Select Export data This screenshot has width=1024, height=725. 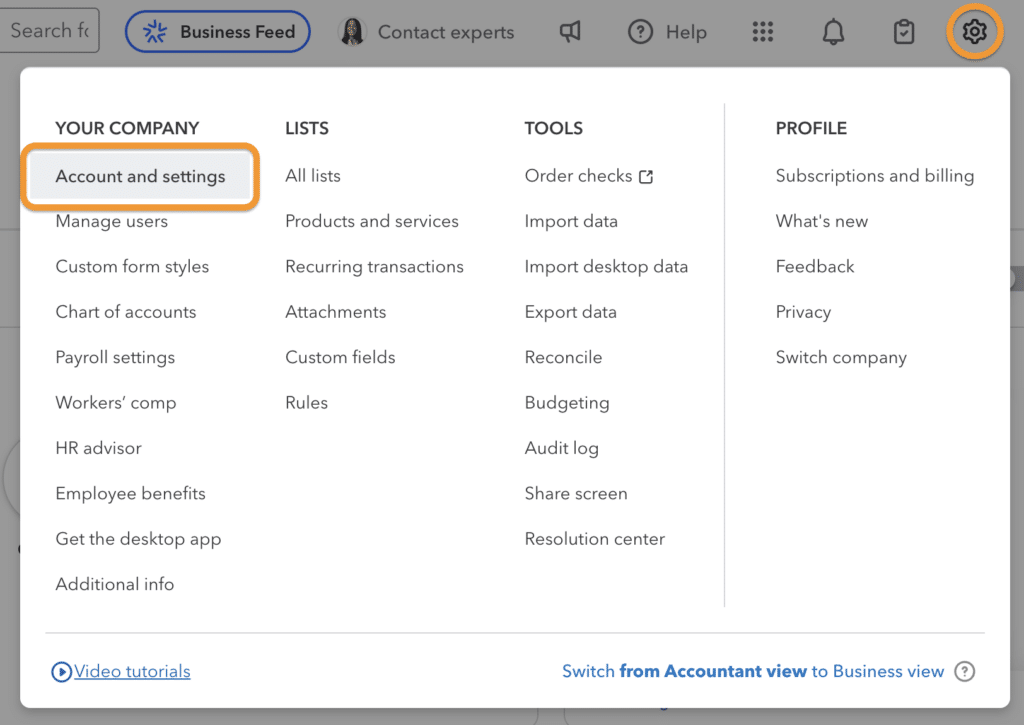click(x=570, y=312)
